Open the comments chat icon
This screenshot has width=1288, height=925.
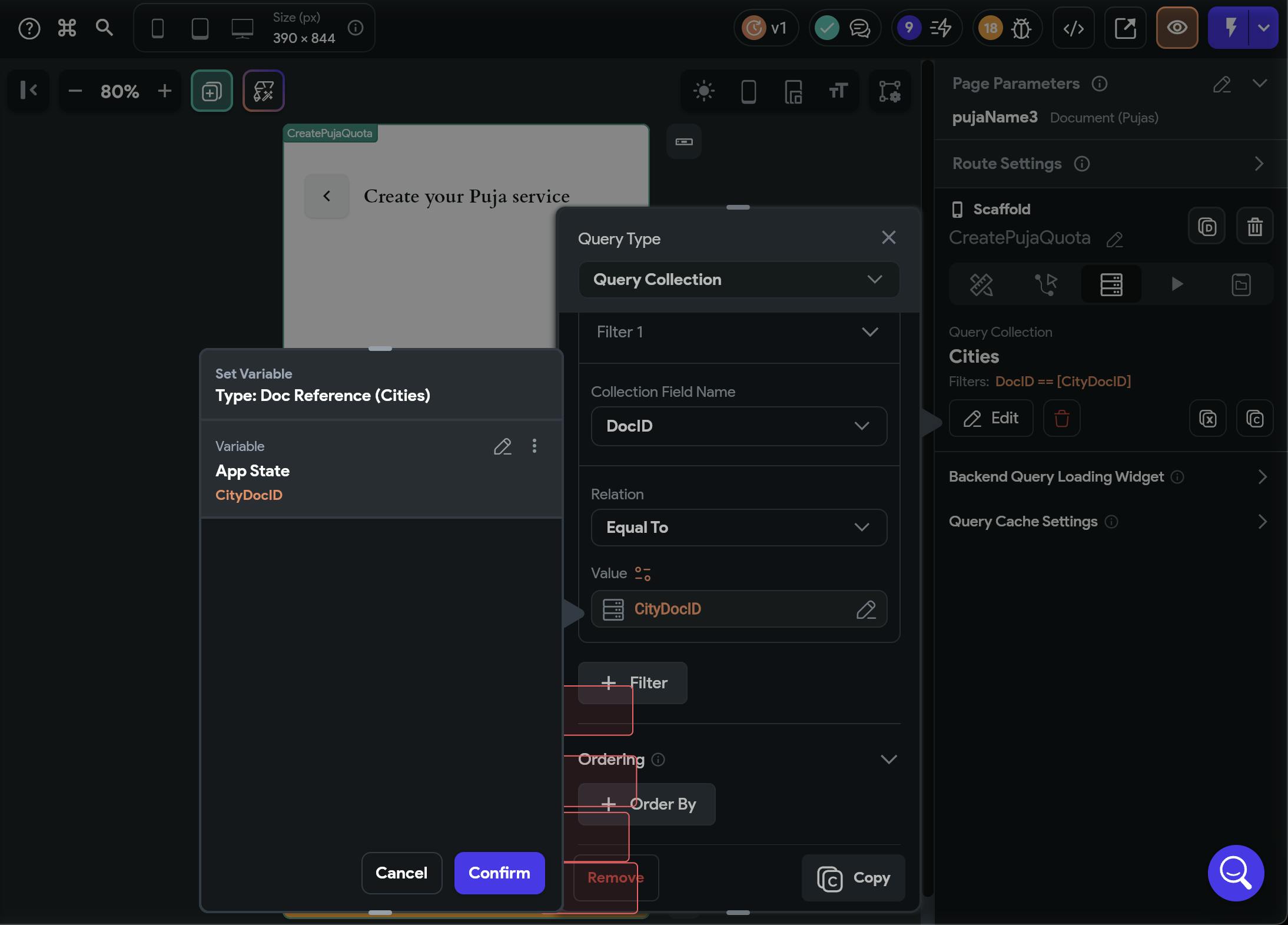[x=860, y=28]
